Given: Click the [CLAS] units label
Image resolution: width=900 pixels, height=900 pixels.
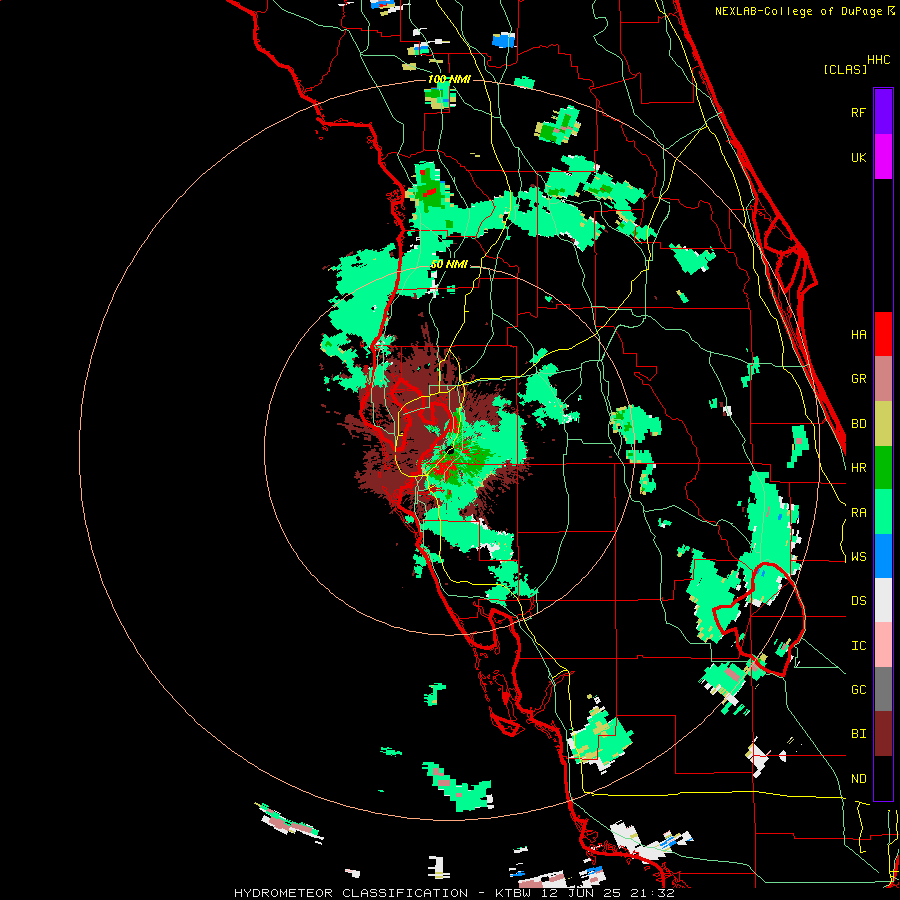Looking at the screenshot, I should (845, 69).
